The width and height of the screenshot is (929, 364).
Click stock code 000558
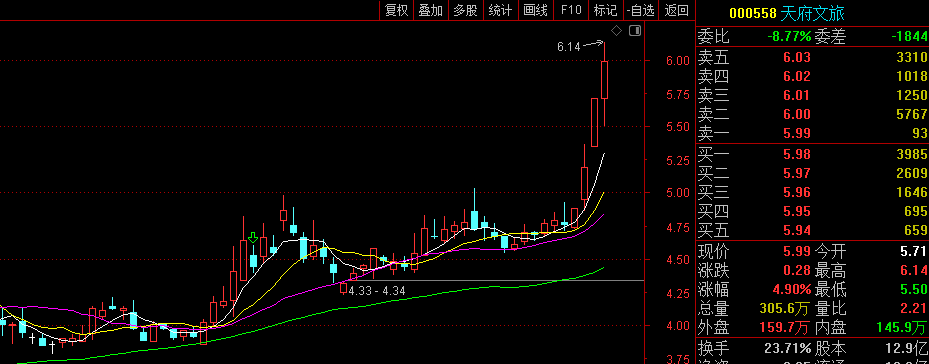coord(752,14)
